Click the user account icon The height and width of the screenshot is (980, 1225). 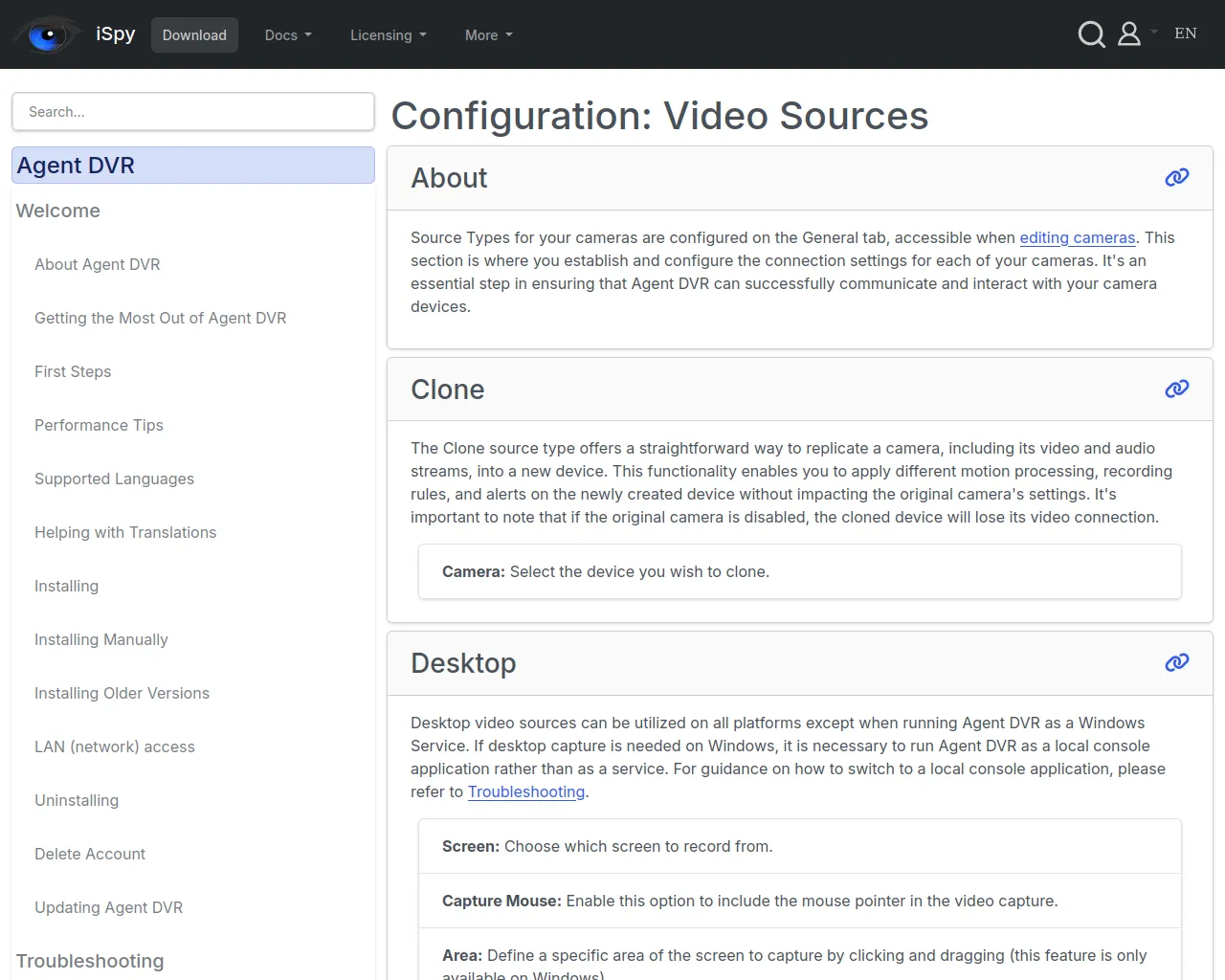[1129, 34]
